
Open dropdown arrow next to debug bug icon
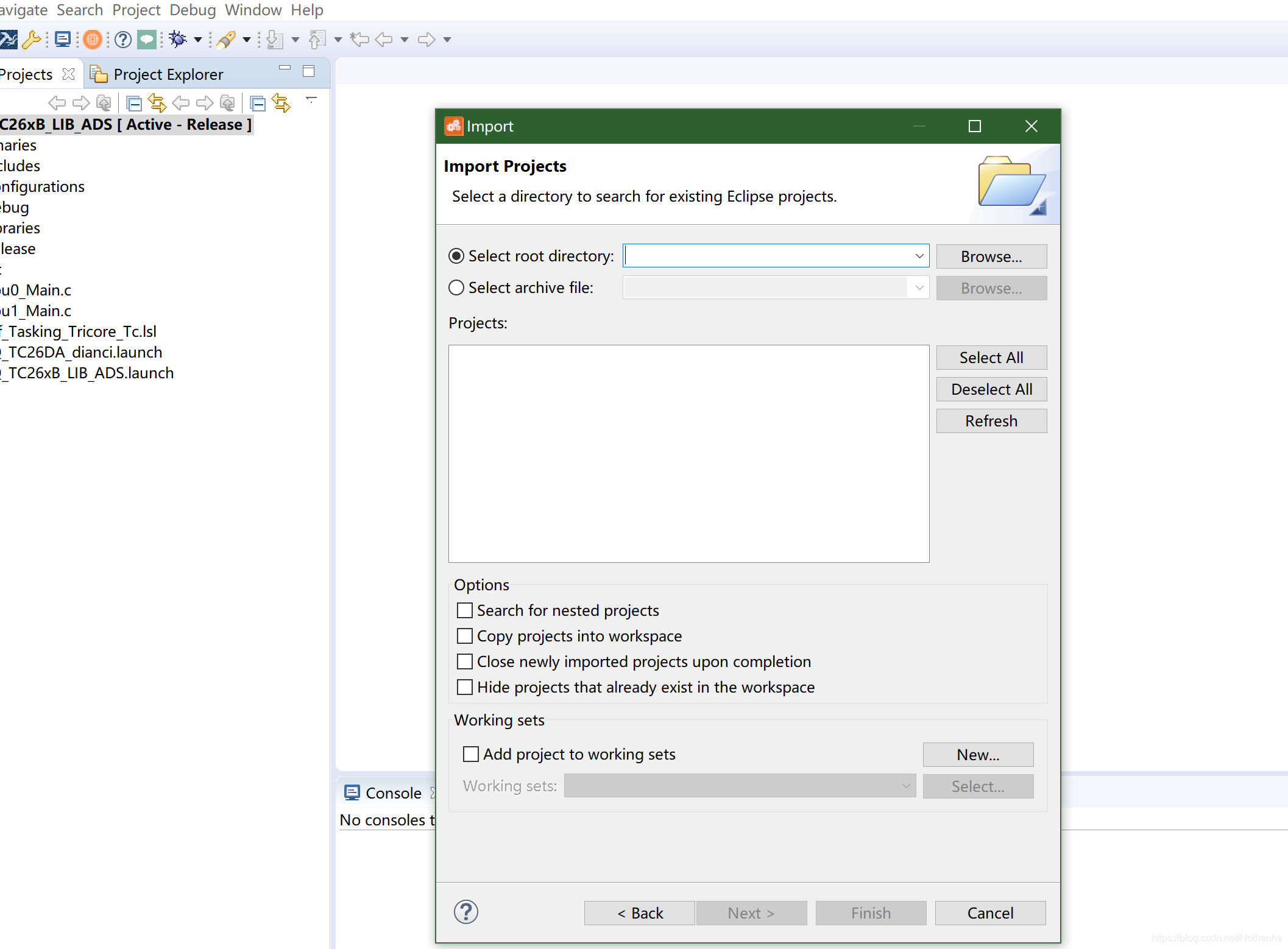tap(198, 40)
